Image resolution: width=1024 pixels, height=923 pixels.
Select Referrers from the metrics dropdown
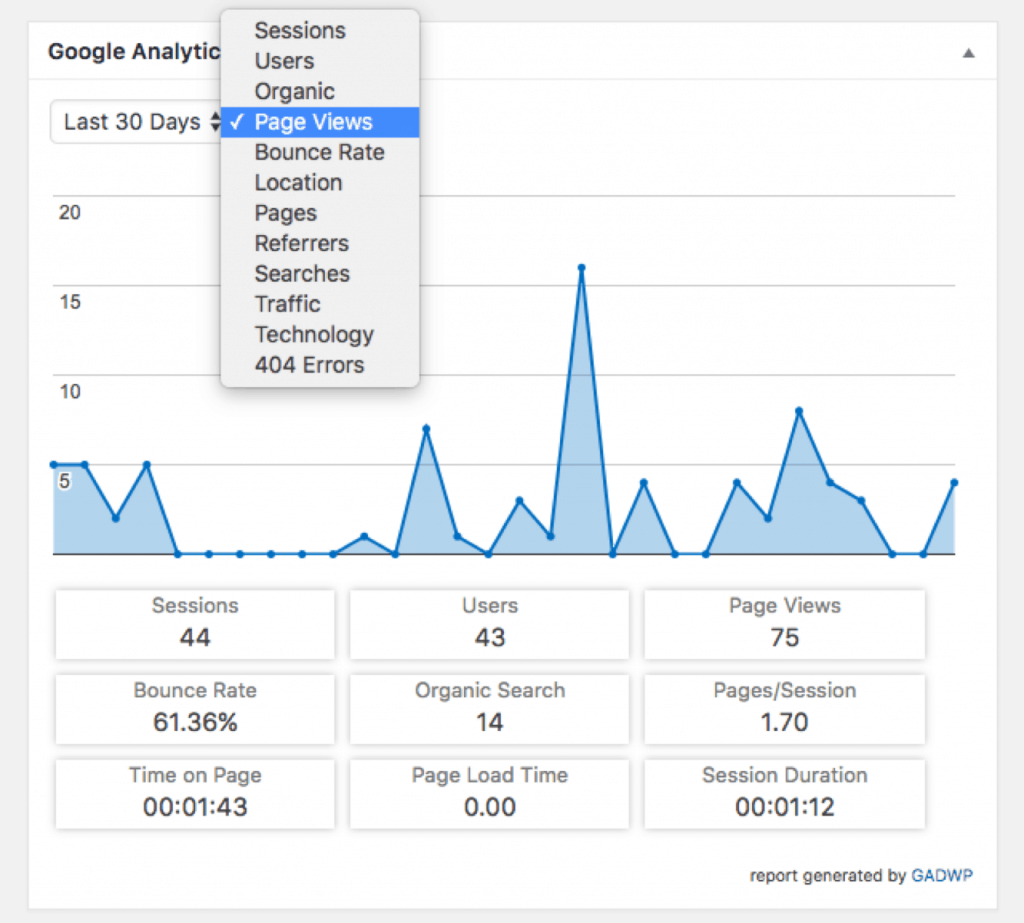coord(301,243)
